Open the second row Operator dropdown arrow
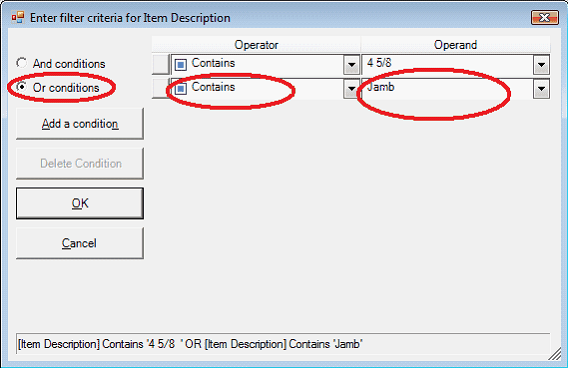Viewport: 569px width, 369px height. [x=351, y=89]
